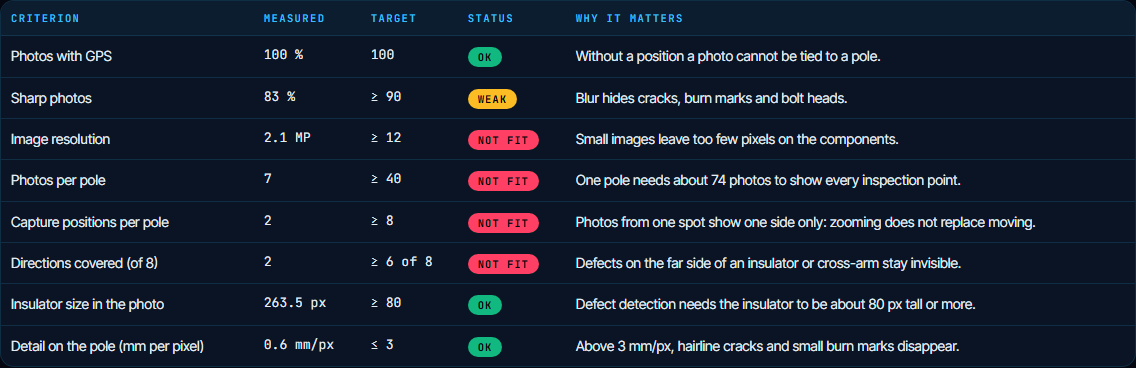Click measured value for Directions covered (of 8)
The image size is (1136, 368).
point(267,261)
